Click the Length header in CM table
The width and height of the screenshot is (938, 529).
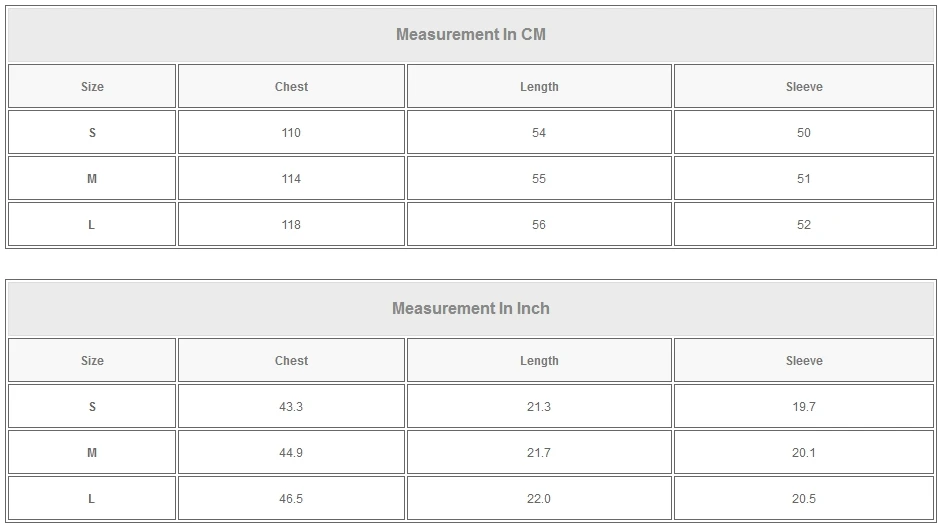click(x=539, y=87)
